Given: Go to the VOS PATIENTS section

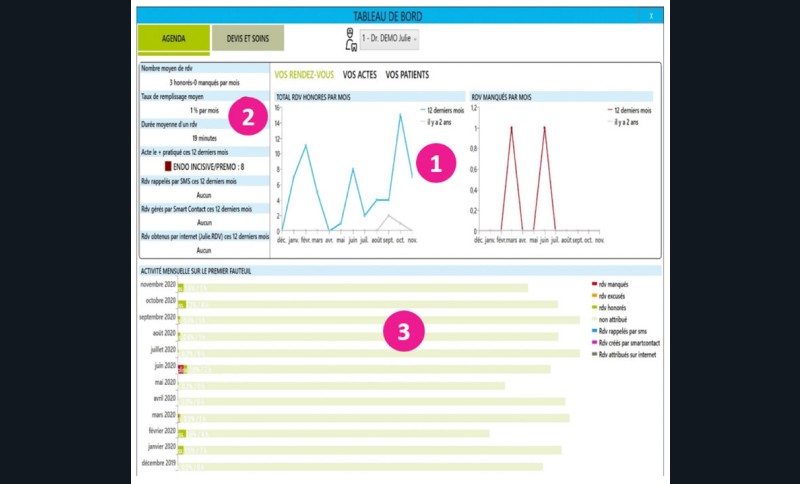Looking at the screenshot, I should (410, 75).
